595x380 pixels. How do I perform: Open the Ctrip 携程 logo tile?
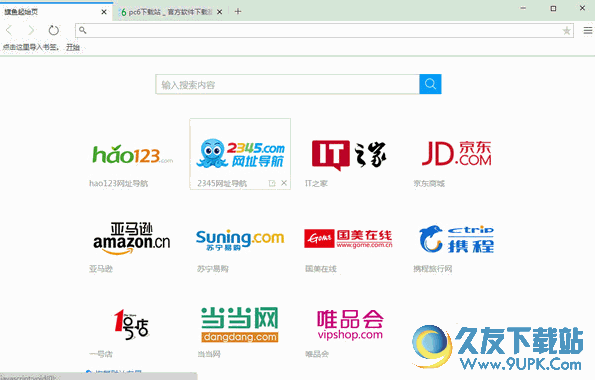click(456, 239)
